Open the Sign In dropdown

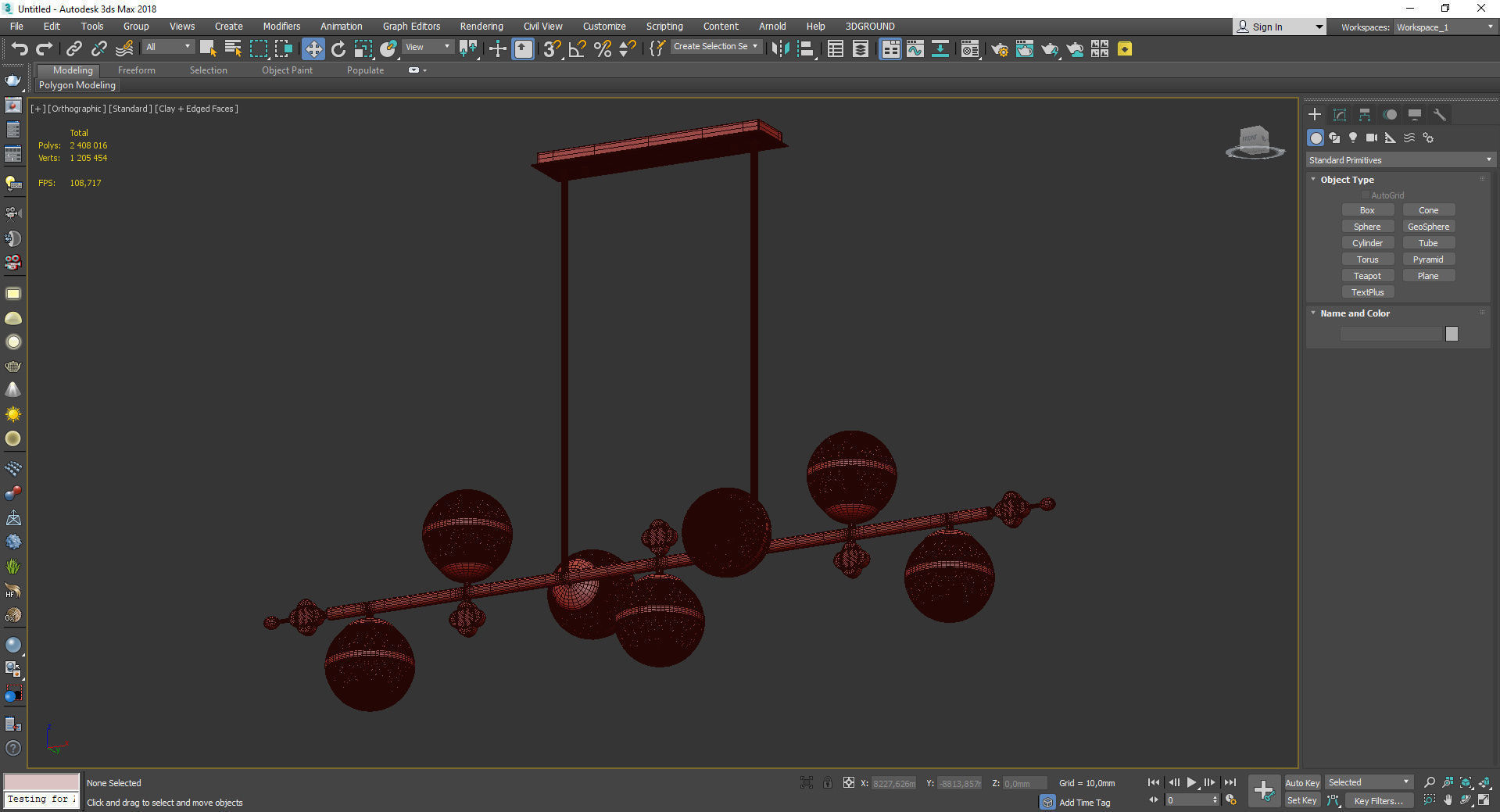tap(1280, 27)
